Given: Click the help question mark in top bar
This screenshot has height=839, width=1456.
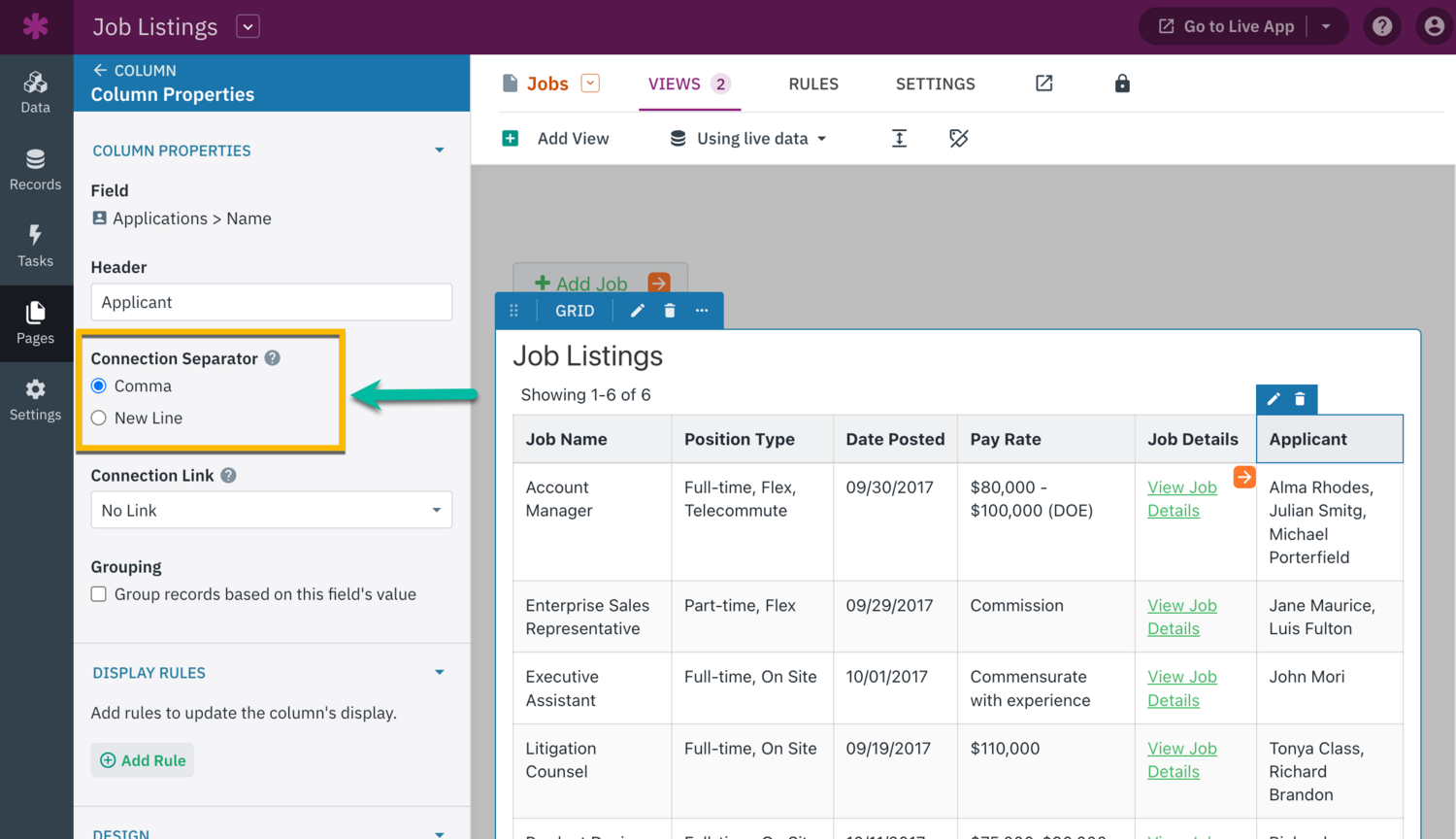Looking at the screenshot, I should 1381,26.
